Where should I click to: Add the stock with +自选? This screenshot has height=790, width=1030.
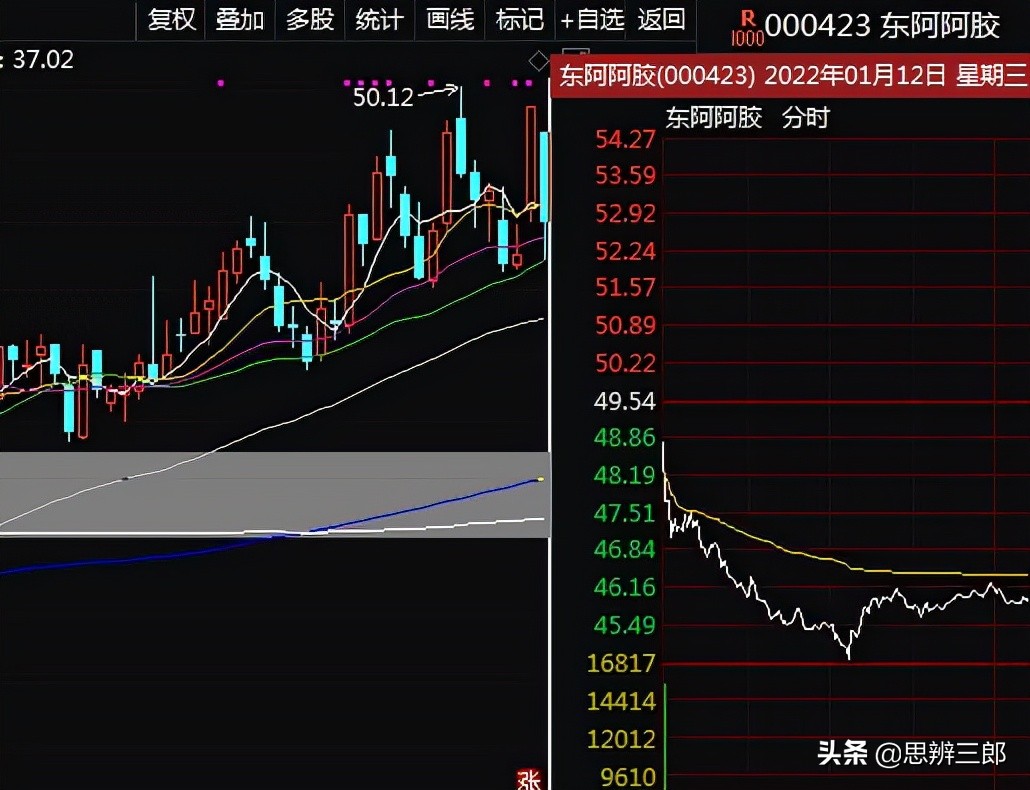tap(592, 20)
